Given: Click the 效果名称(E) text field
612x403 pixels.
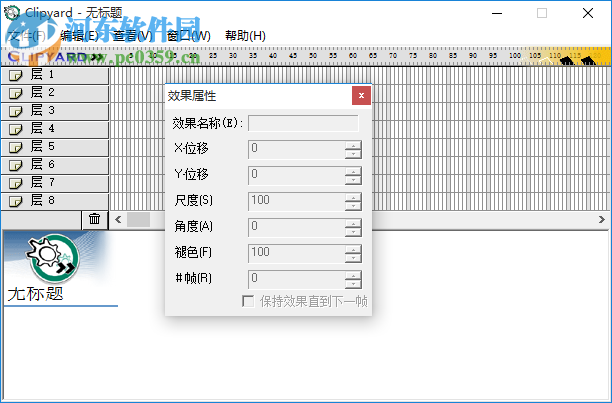Looking at the screenshot, I should (x=303, y=123).
